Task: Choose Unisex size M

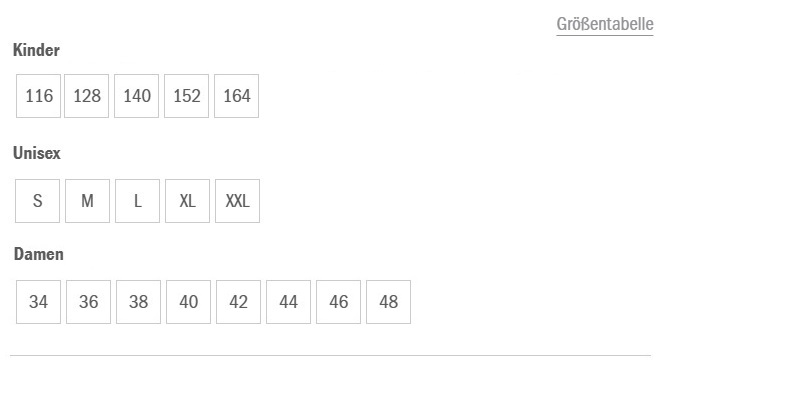Action: tap(88, 201)
